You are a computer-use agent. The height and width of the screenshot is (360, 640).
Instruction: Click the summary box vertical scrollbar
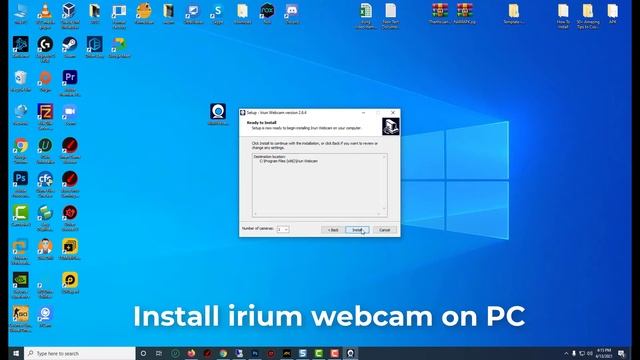pyautogui.click(x=384, y=183)
